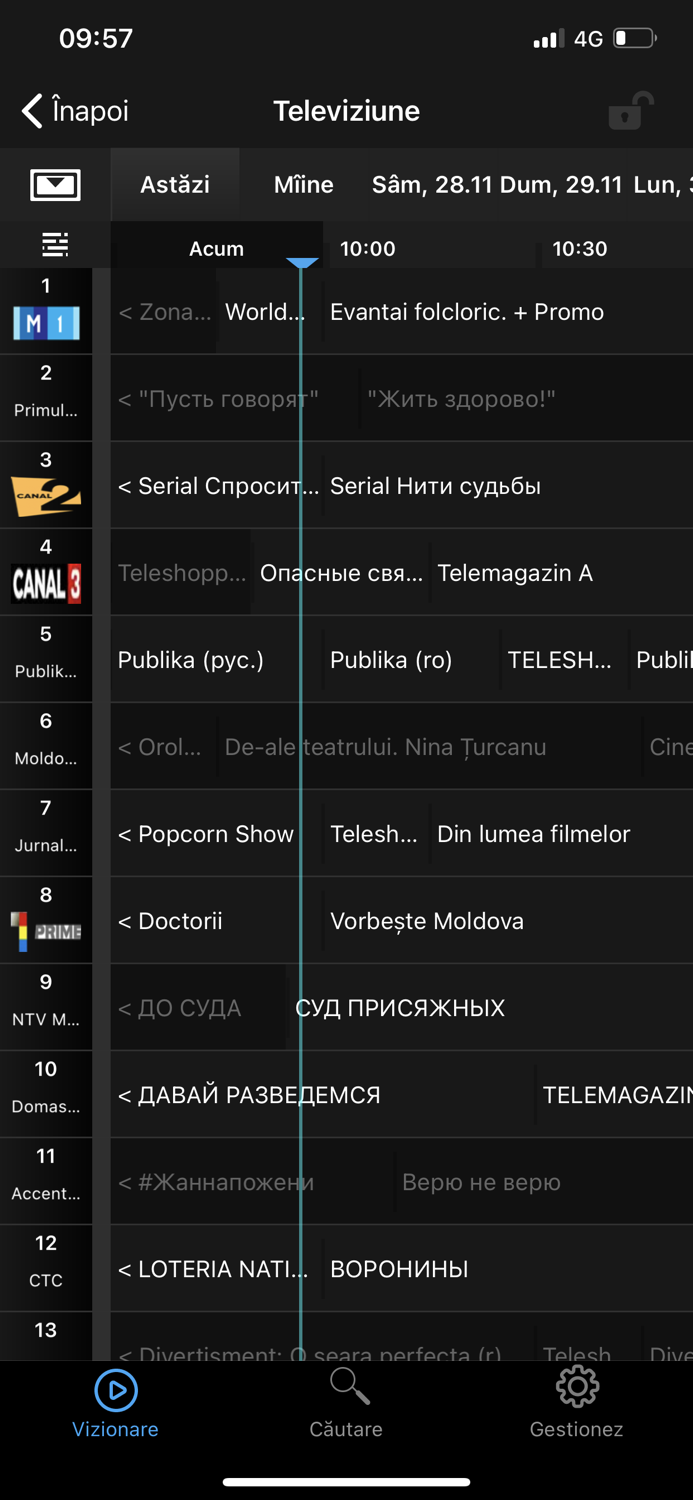Switch to the Astăzi tab
This screenshot has height=1500, width=693.
tap(175, 184)
